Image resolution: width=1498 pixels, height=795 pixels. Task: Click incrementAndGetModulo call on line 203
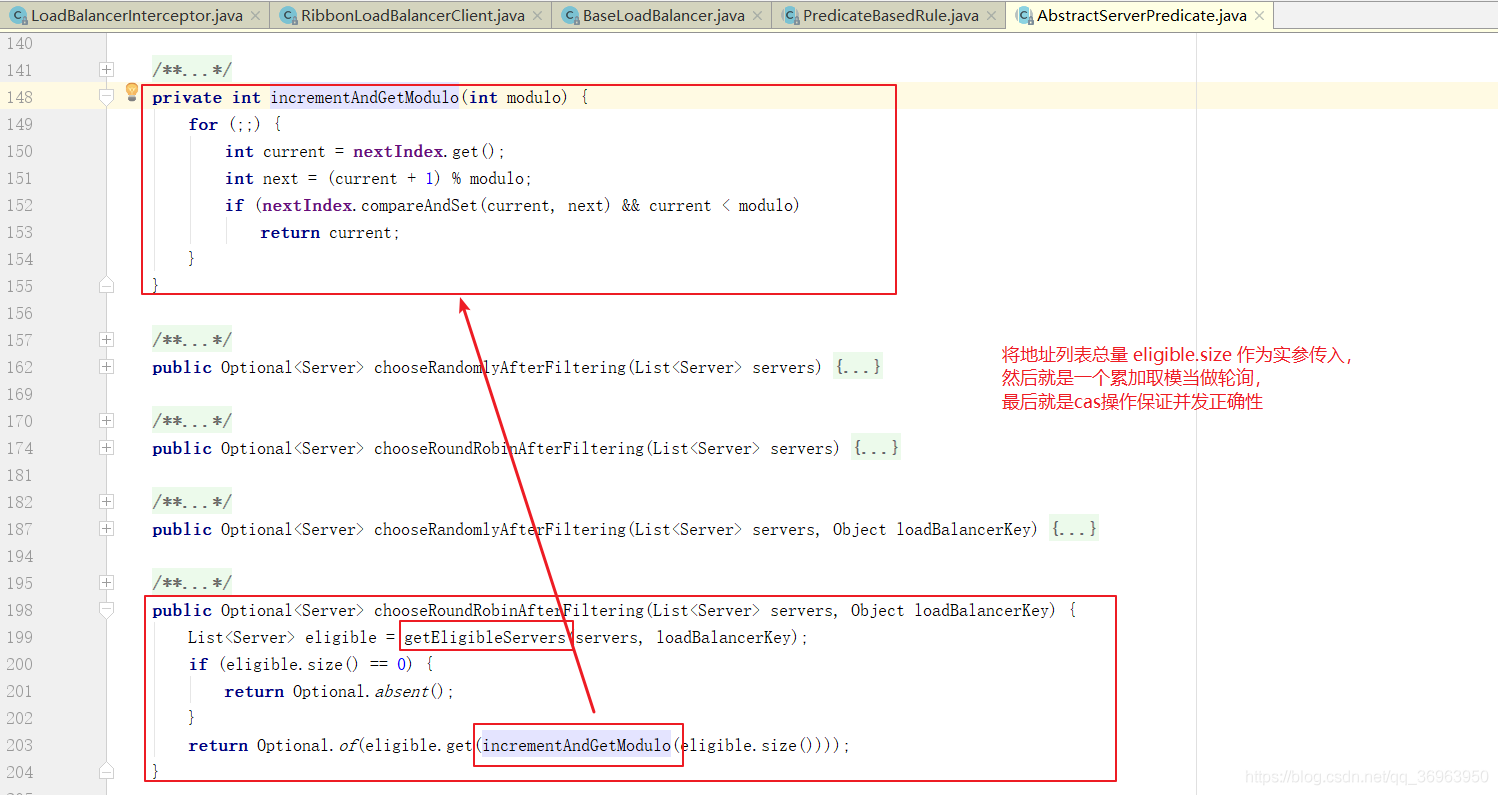point(577,745)
